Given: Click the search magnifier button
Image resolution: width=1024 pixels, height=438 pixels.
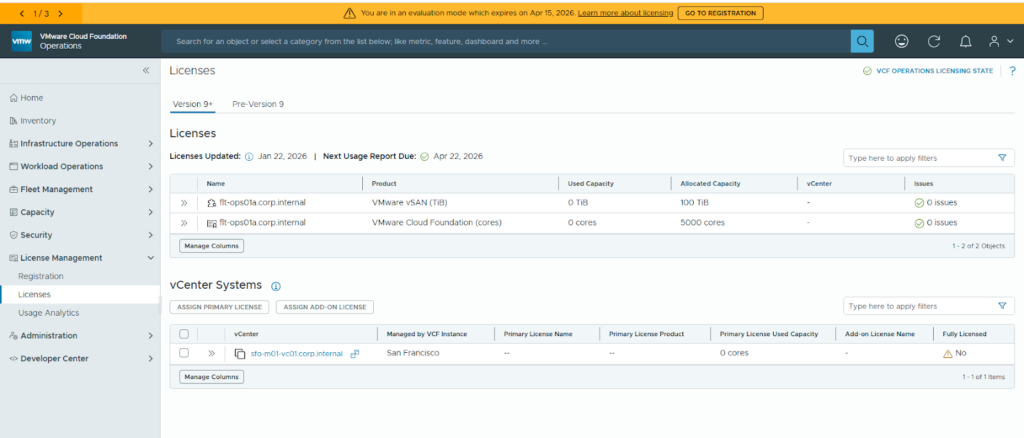Looking at the screenshot, I should tap(862, 41).
